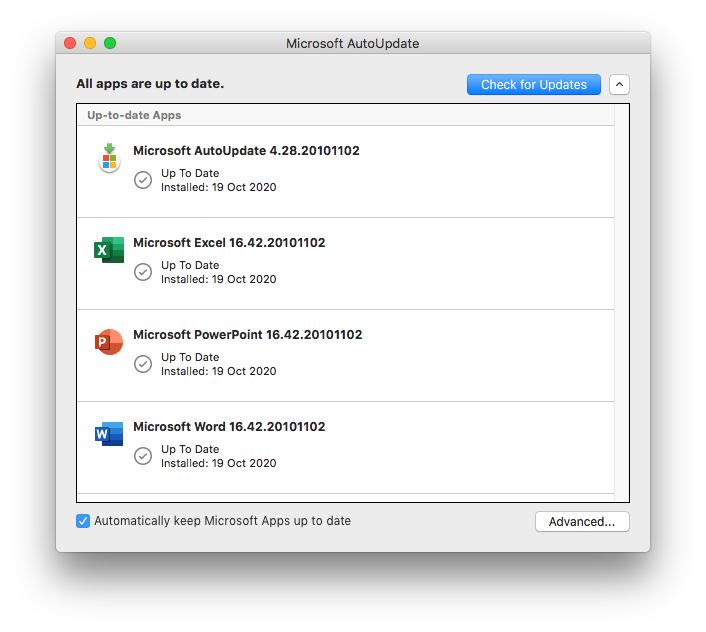Screen dimensions: 706x632
Task: Click the checkmark status icon for Excel
Action: (143, 272)
